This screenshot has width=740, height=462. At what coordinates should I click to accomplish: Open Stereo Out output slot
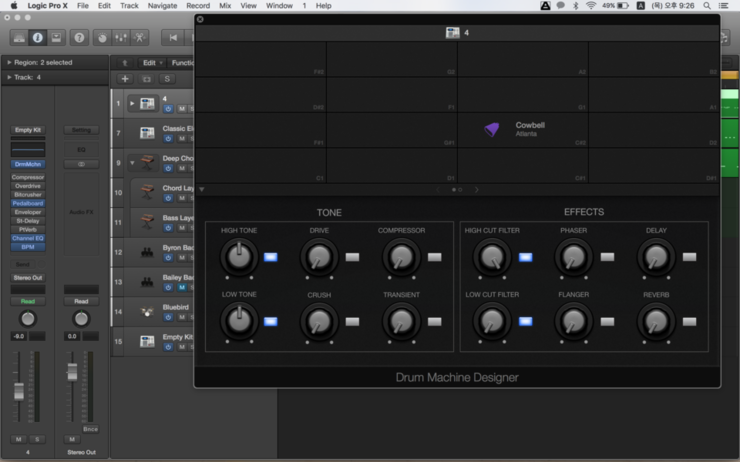(x=28, y=277)
